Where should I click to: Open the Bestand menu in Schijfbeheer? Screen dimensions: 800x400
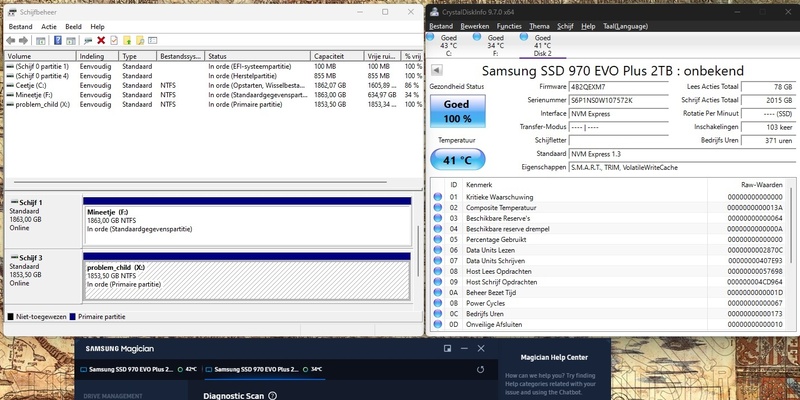pyautogui.click(x=20, y=27)
